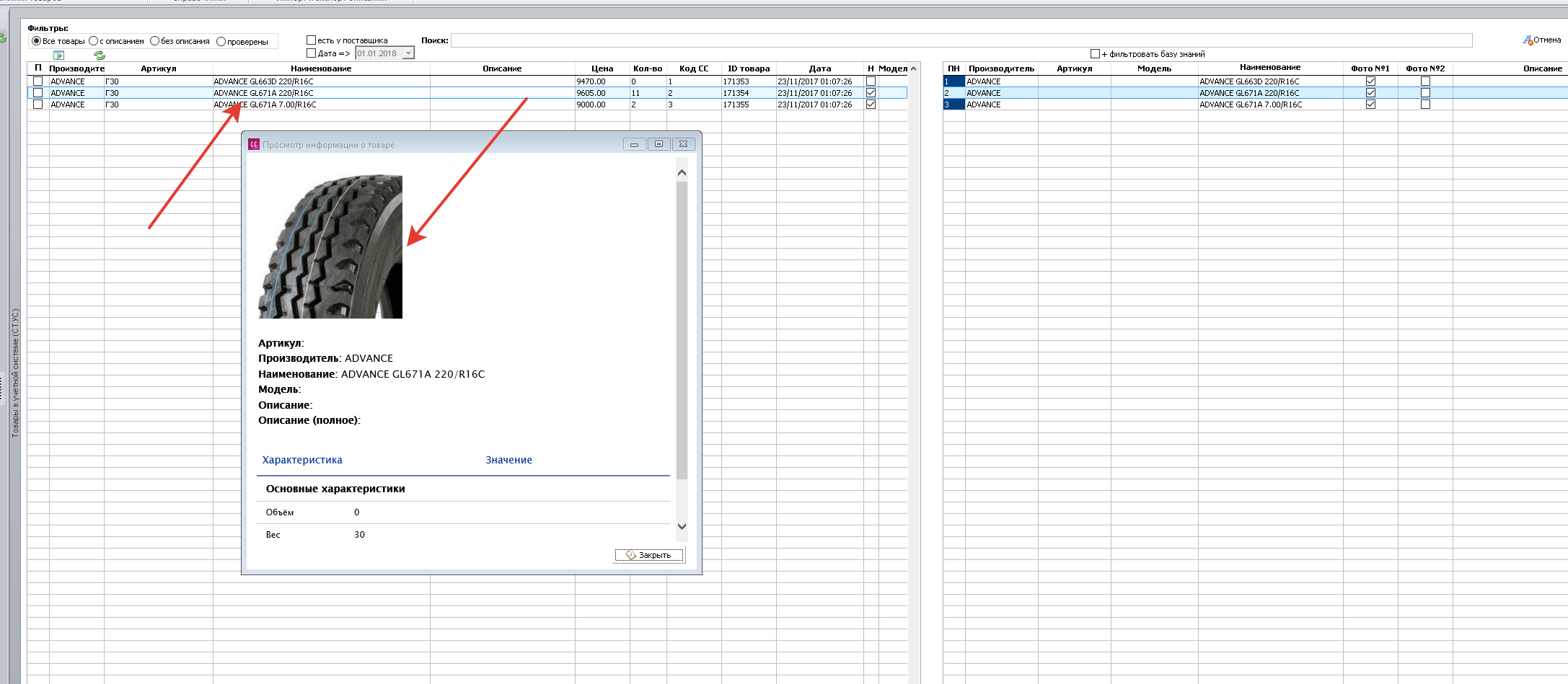Viewport: 1568px width, 684px height.
Task: Sort left table by 'Артикул' header
Action: pyautogui.click(x=159, y=68)
